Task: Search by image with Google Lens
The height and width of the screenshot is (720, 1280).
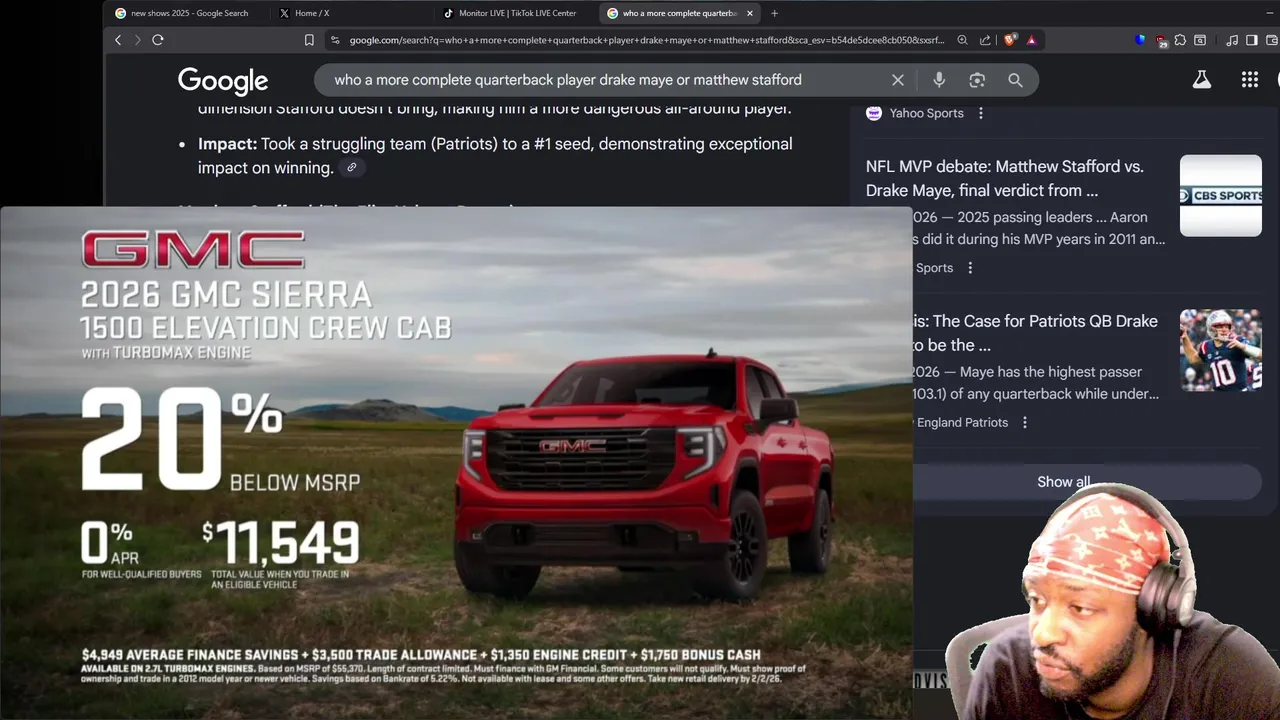Action: pos(977,80)
